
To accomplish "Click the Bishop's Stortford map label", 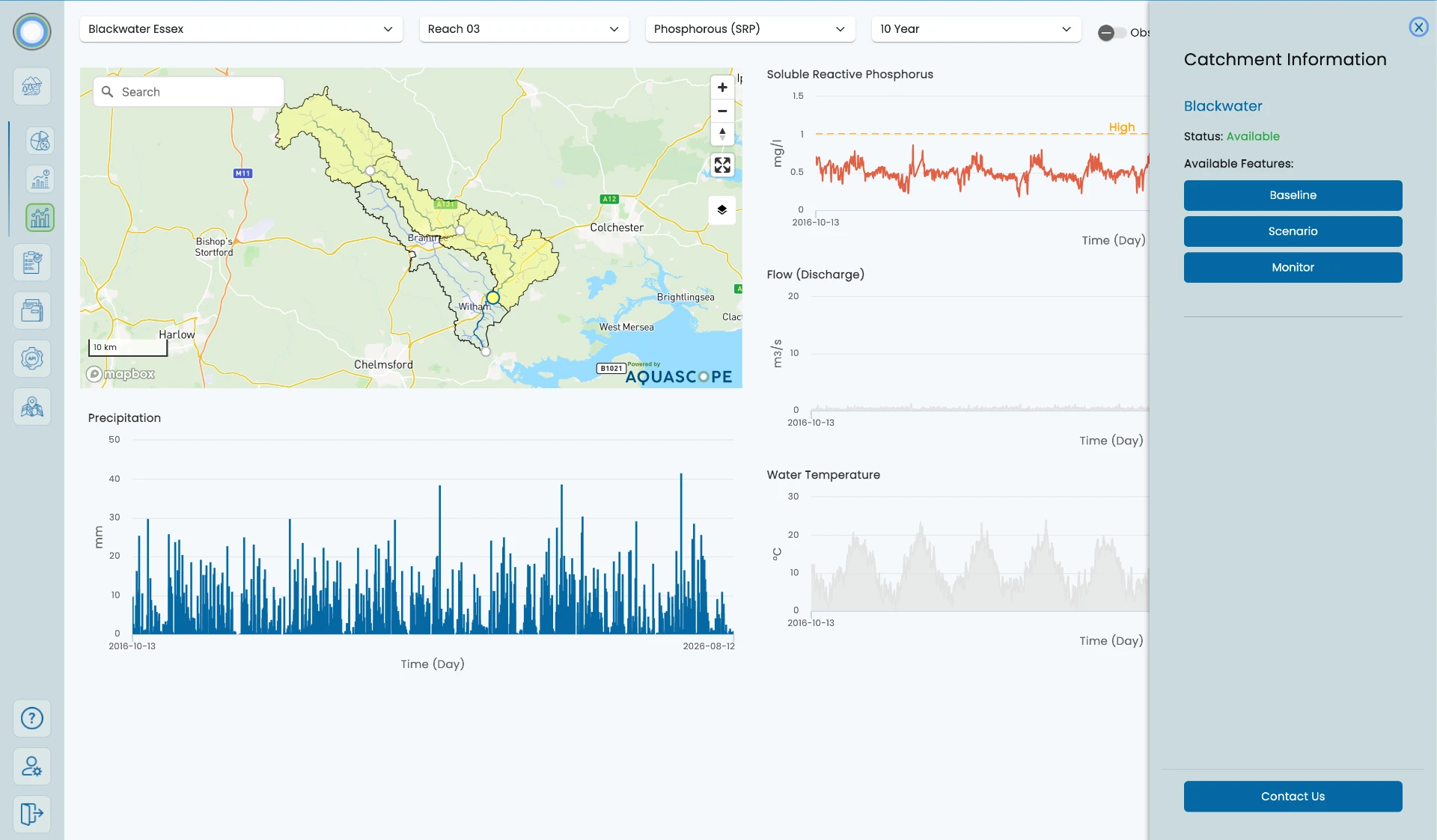I will coord(214,247).
